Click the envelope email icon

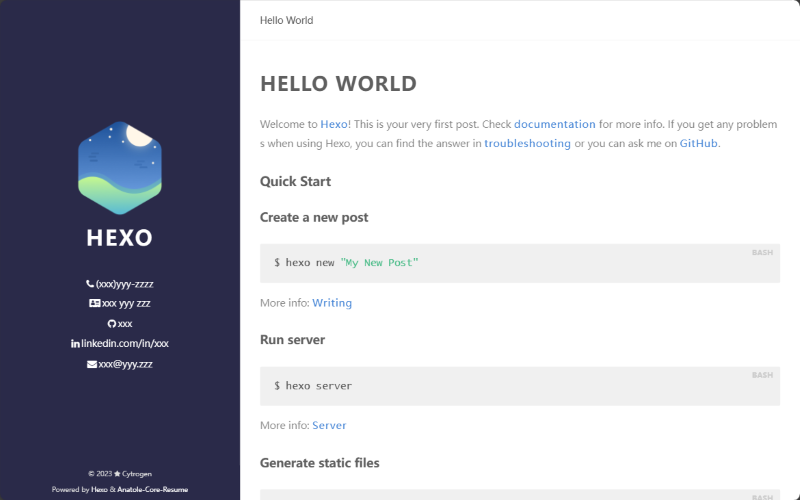click(x=92, y=364)
